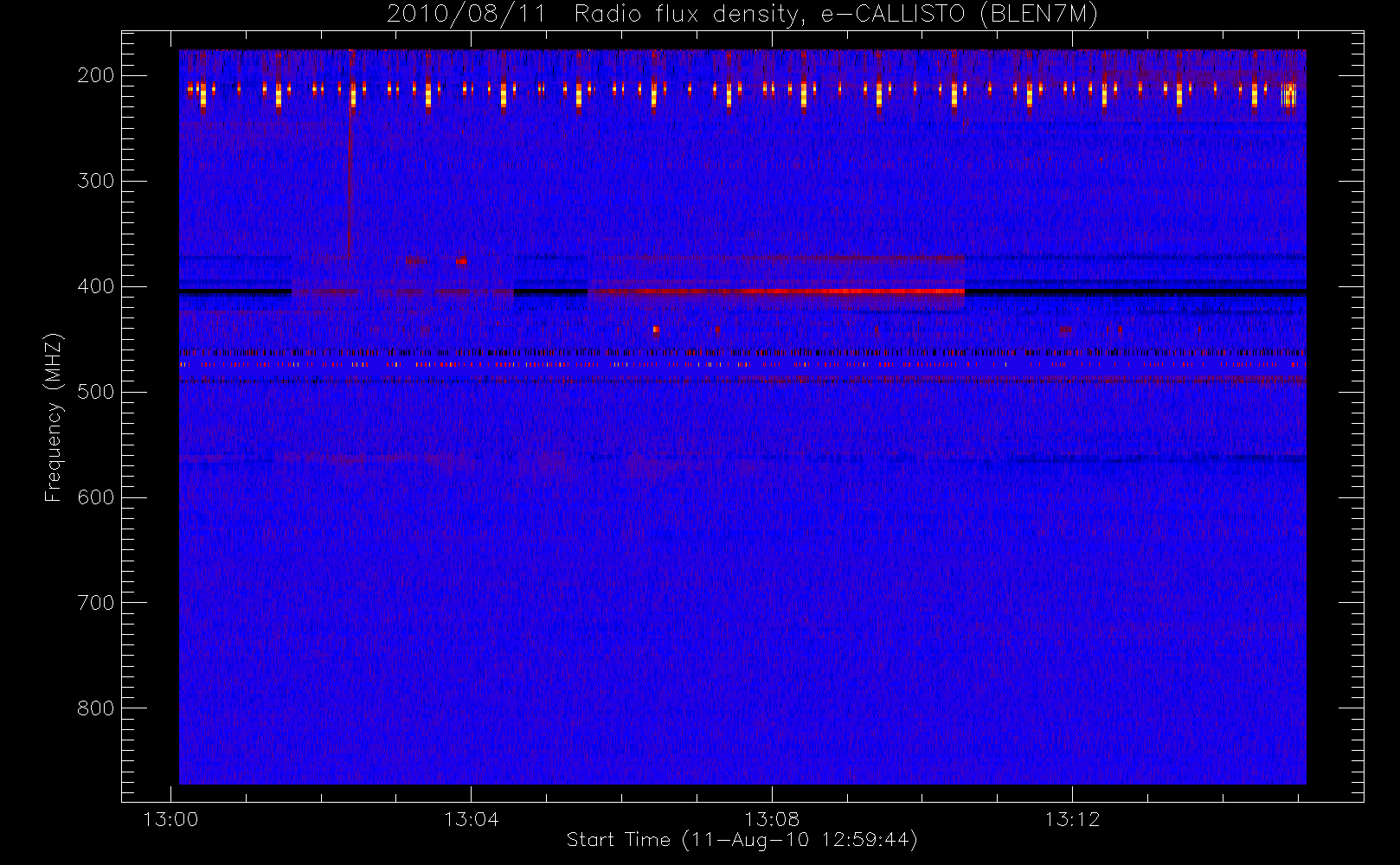Click the 500 frequency tick label
The height and width of the screenshot is (865, 1400).
click(x=95, y=392)
